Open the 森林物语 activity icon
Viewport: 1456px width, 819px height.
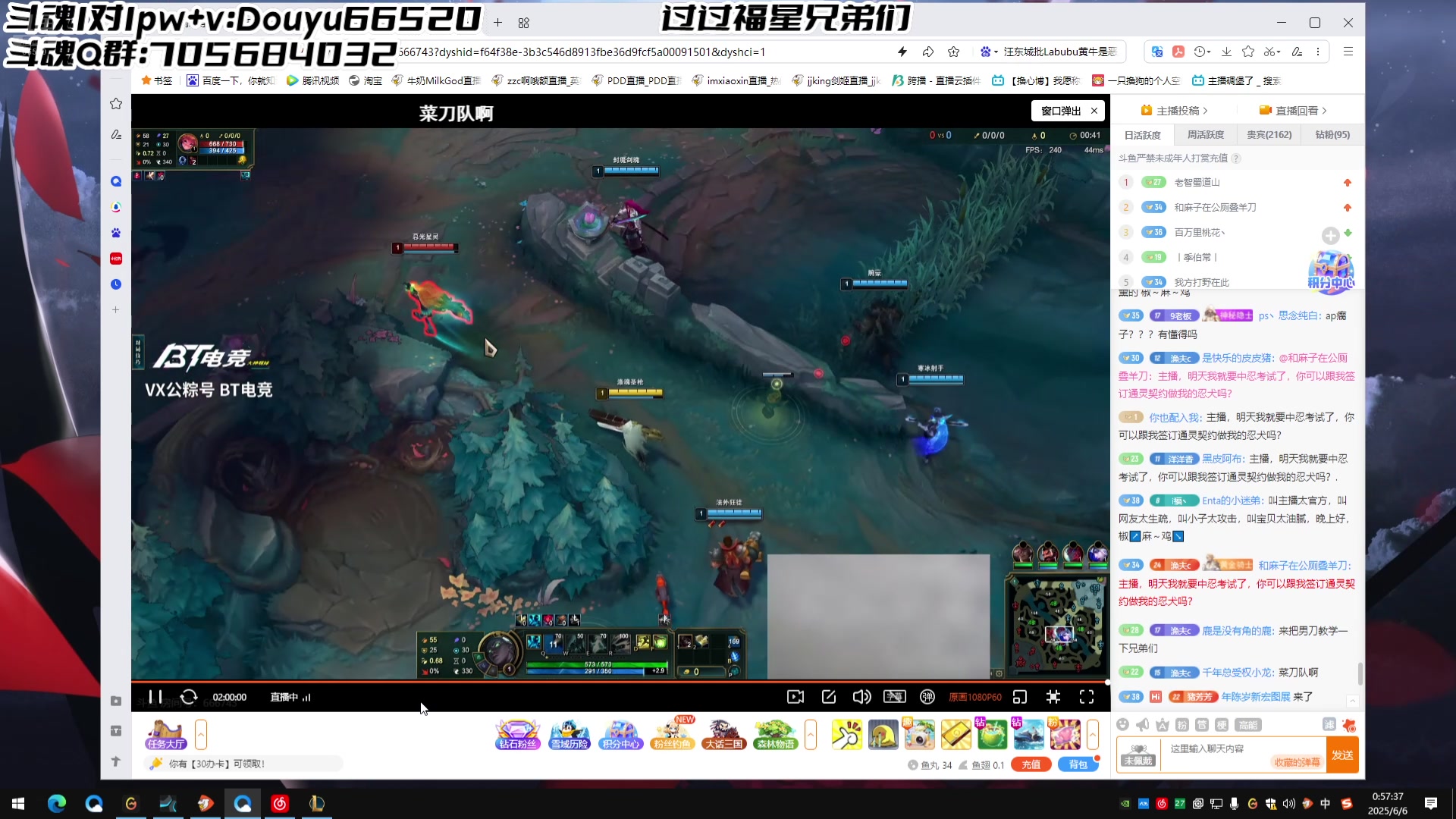[x=775, y=734]
